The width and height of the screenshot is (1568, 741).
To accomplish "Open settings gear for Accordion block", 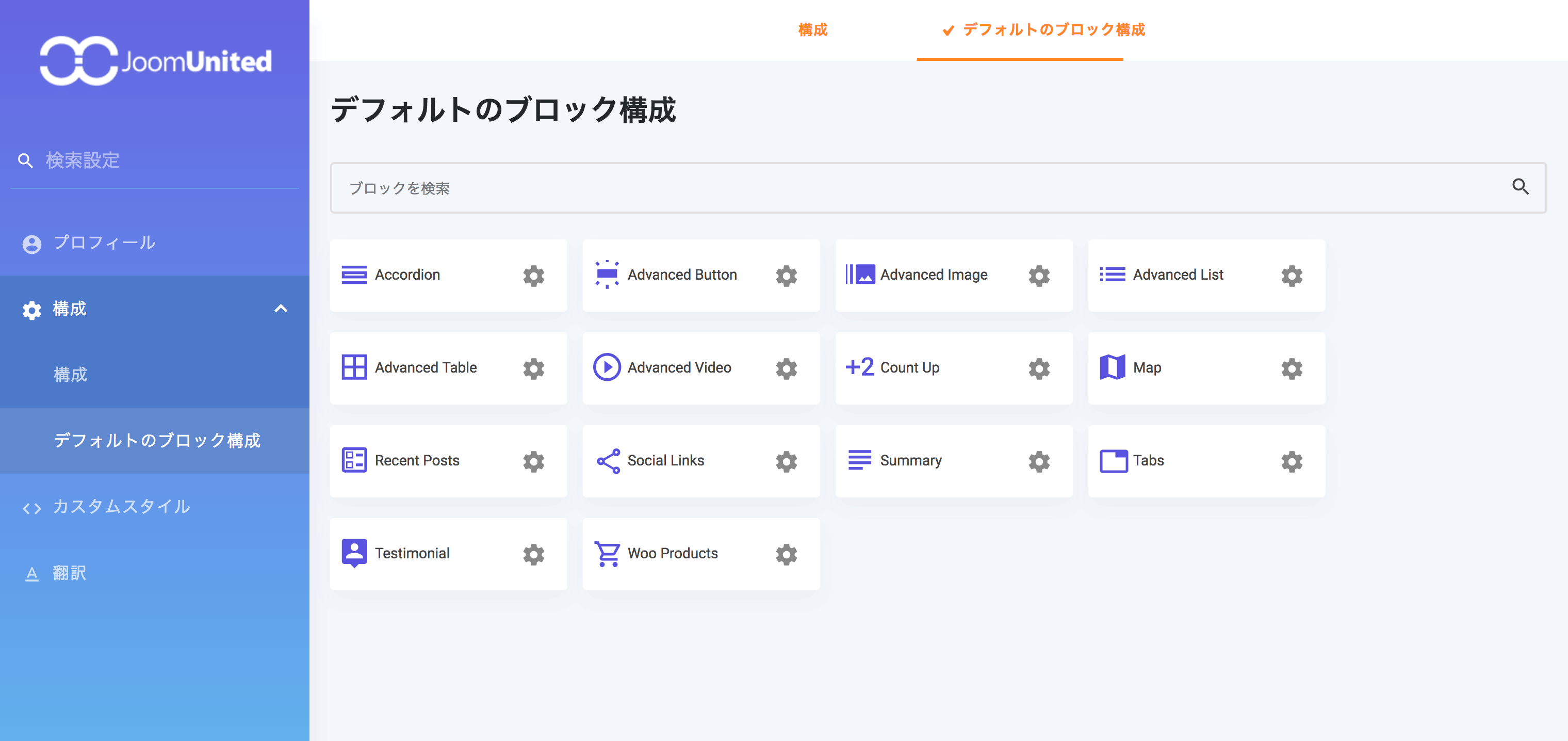I will 534,276.
